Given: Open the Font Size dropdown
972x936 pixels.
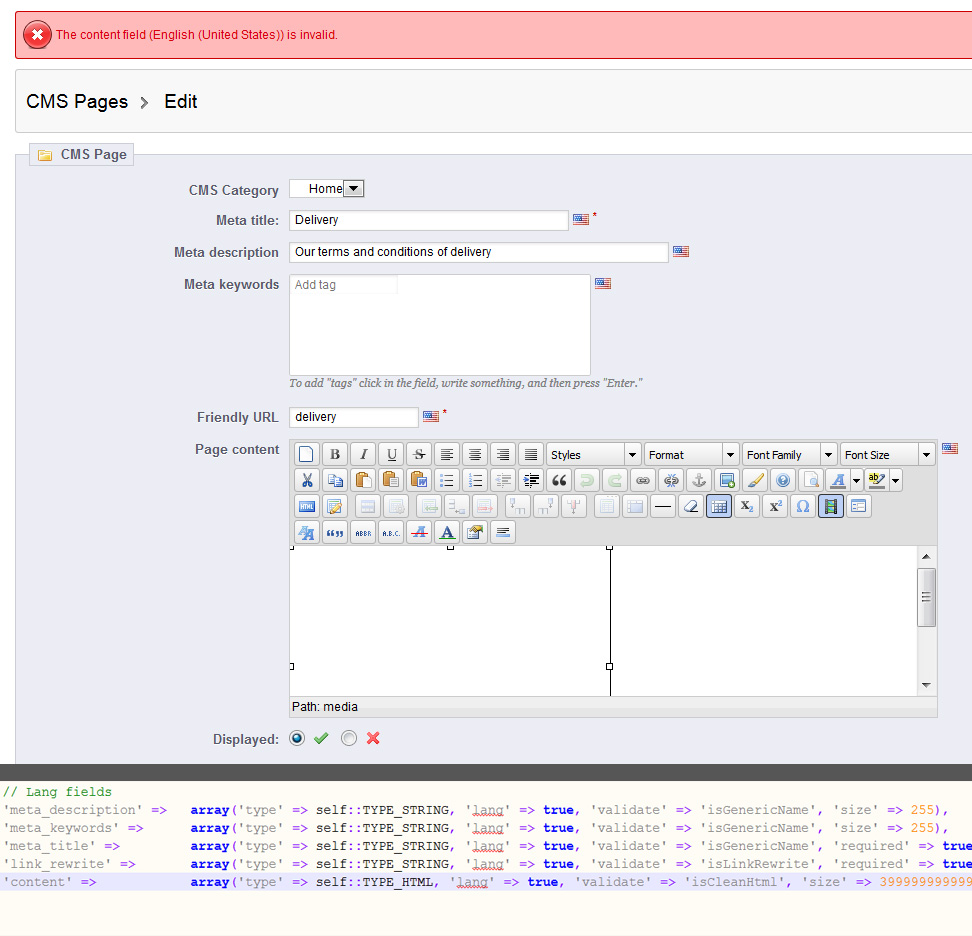Looking at the screenshot, I should point(887,454).
